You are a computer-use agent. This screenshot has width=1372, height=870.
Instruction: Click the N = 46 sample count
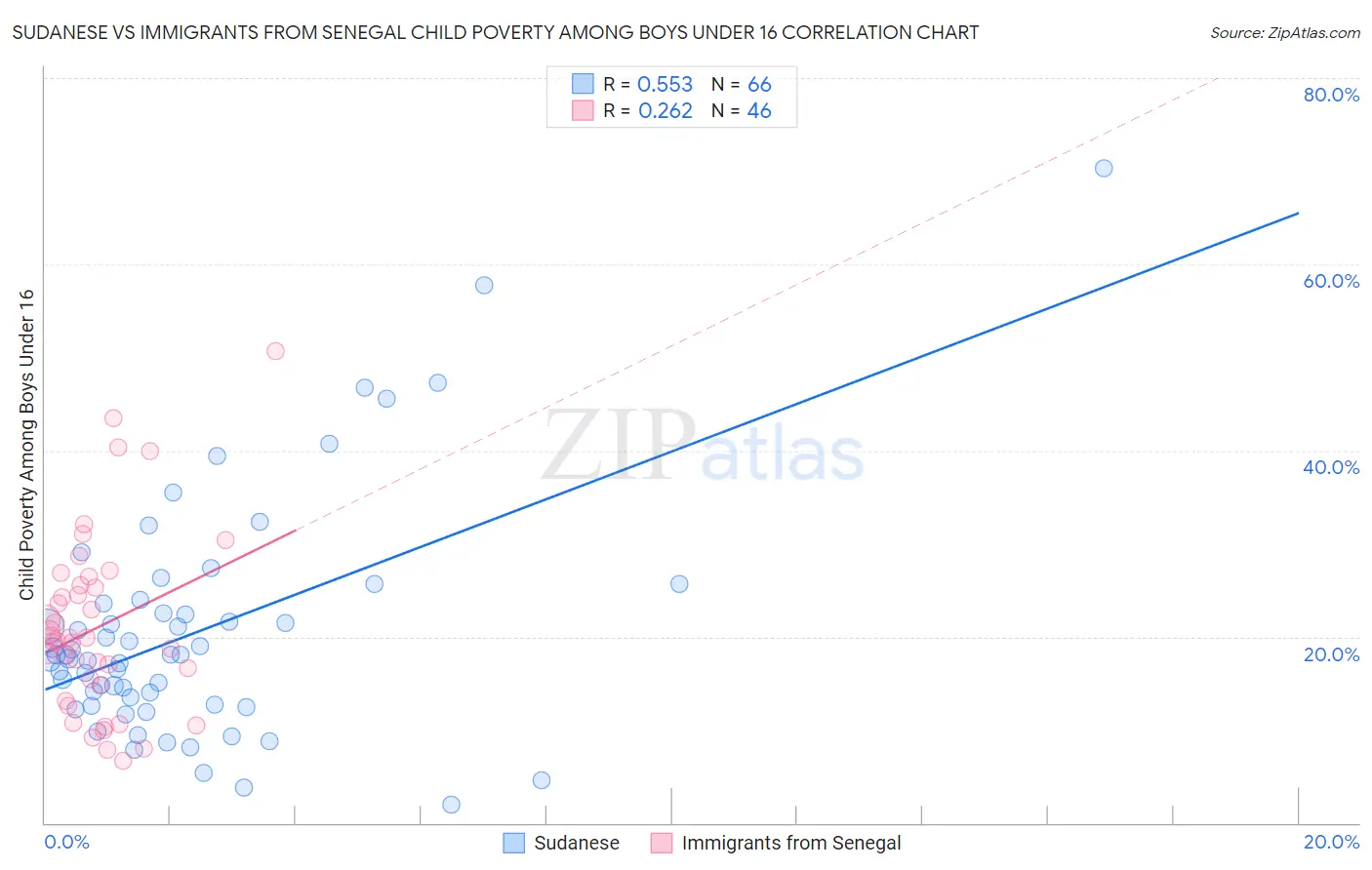click(x=742, y=110)
